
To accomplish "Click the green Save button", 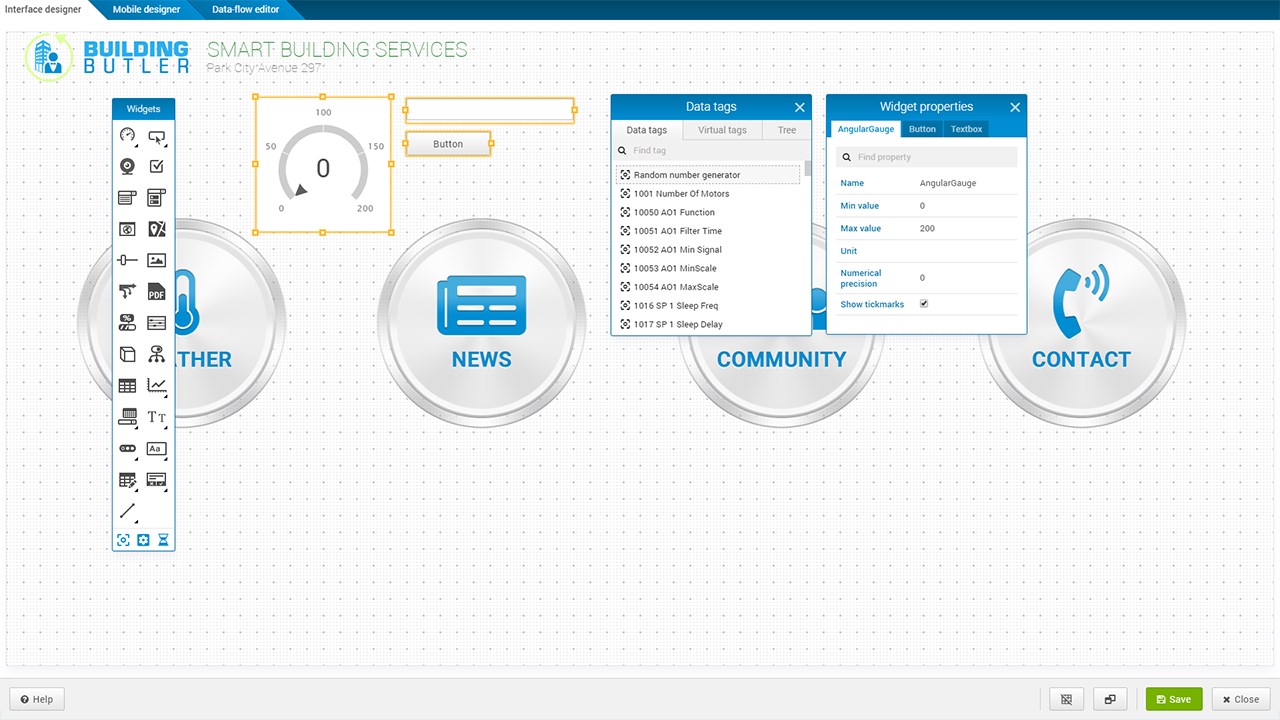I will pyautogui.click(x=1174, y=699).
